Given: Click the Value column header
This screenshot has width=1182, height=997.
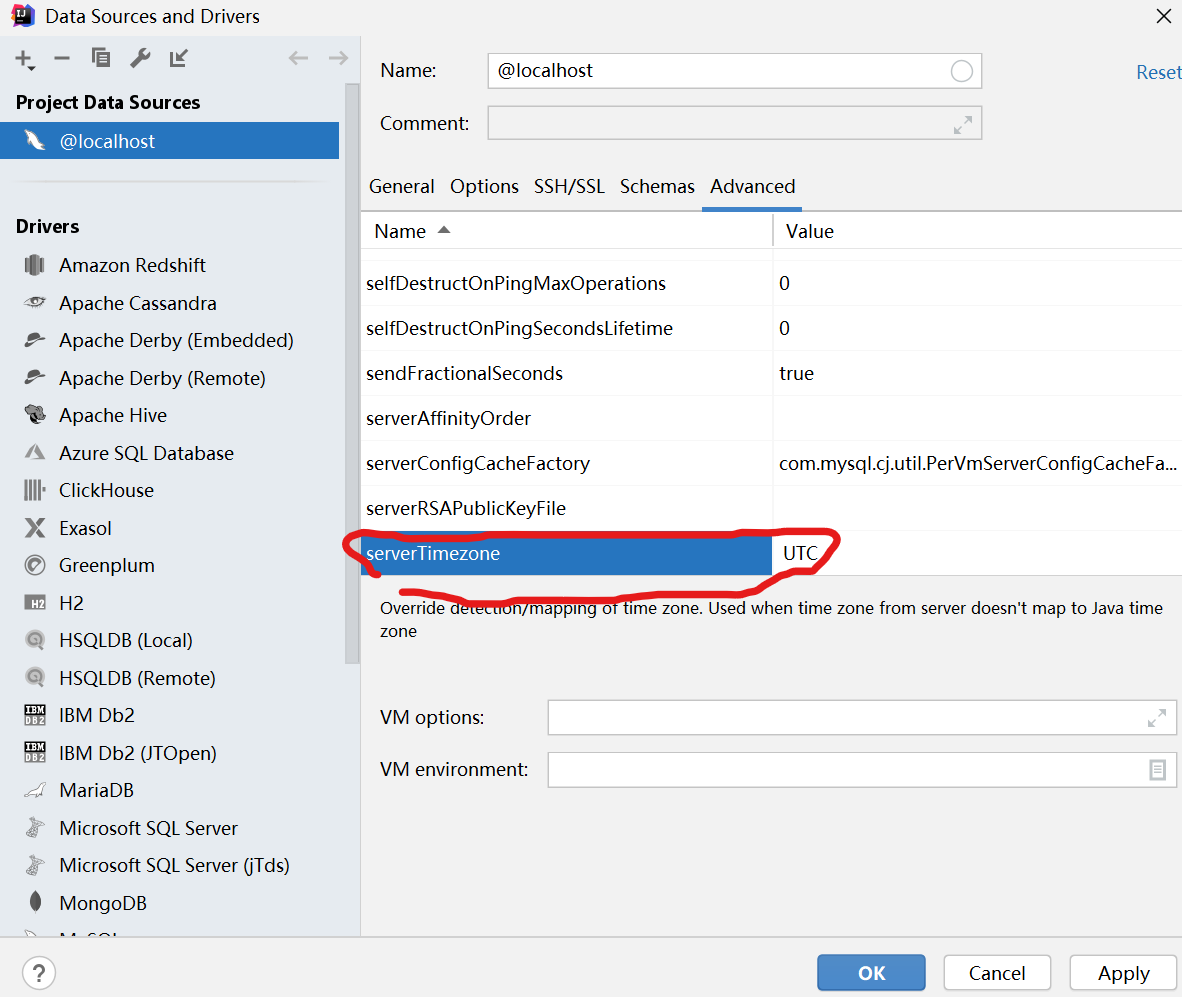Looking at the screenshot, I should 978,231.
